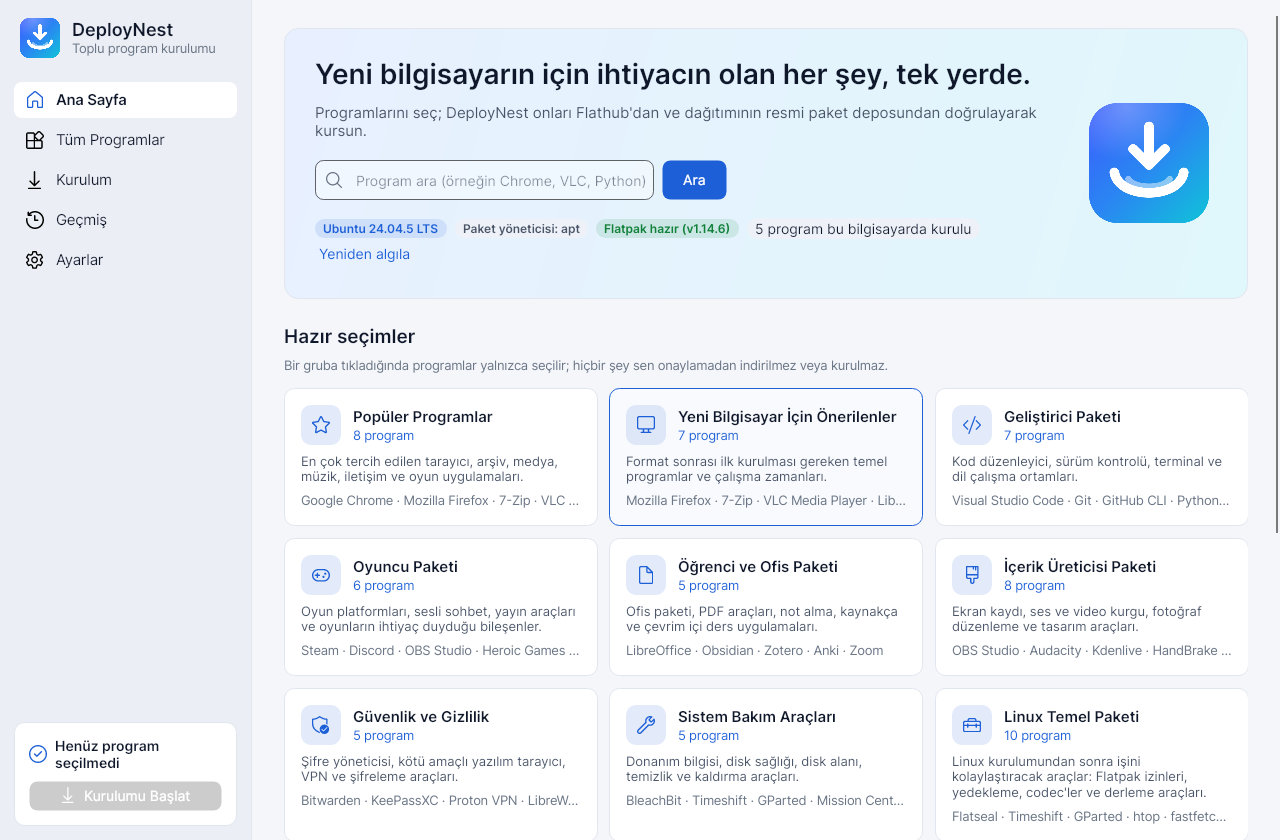Click the Hazır seçimler heading
1280x840 pixels.
pos(349,336)
